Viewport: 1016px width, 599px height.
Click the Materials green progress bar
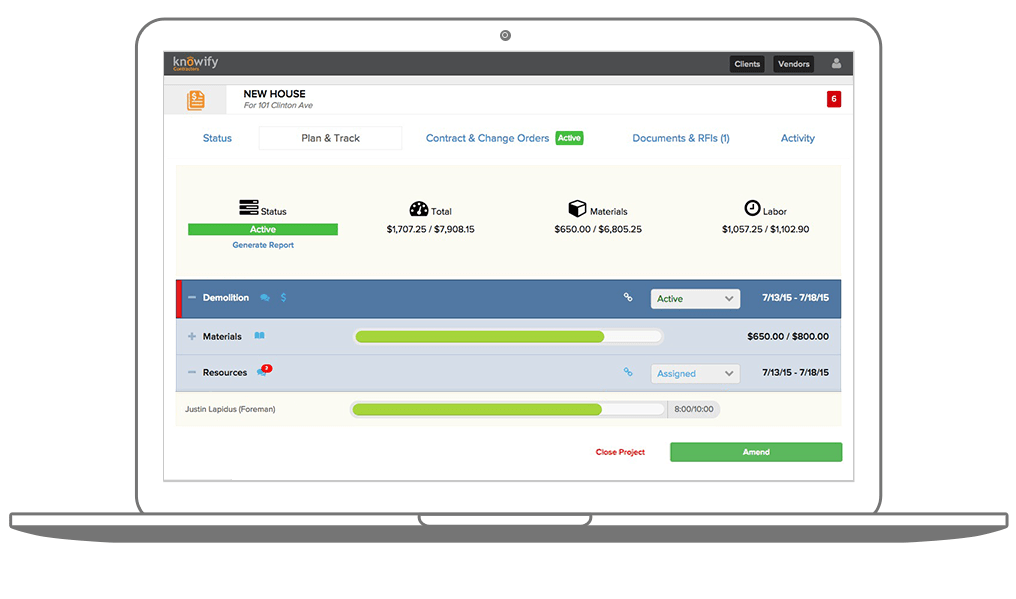click(480, 336)
